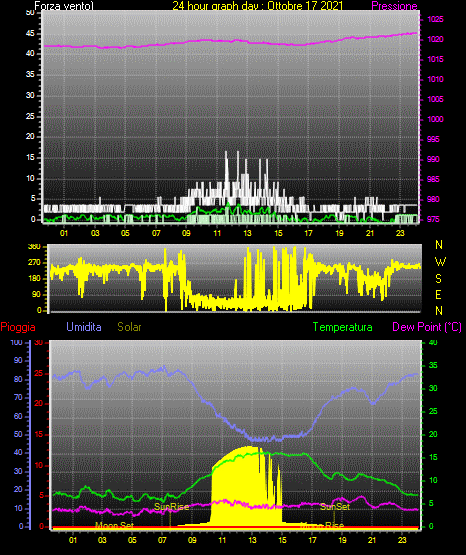Click the 1020 pressure axis value
The height and width of the screenshot is (555, 466).
[435, 39]
